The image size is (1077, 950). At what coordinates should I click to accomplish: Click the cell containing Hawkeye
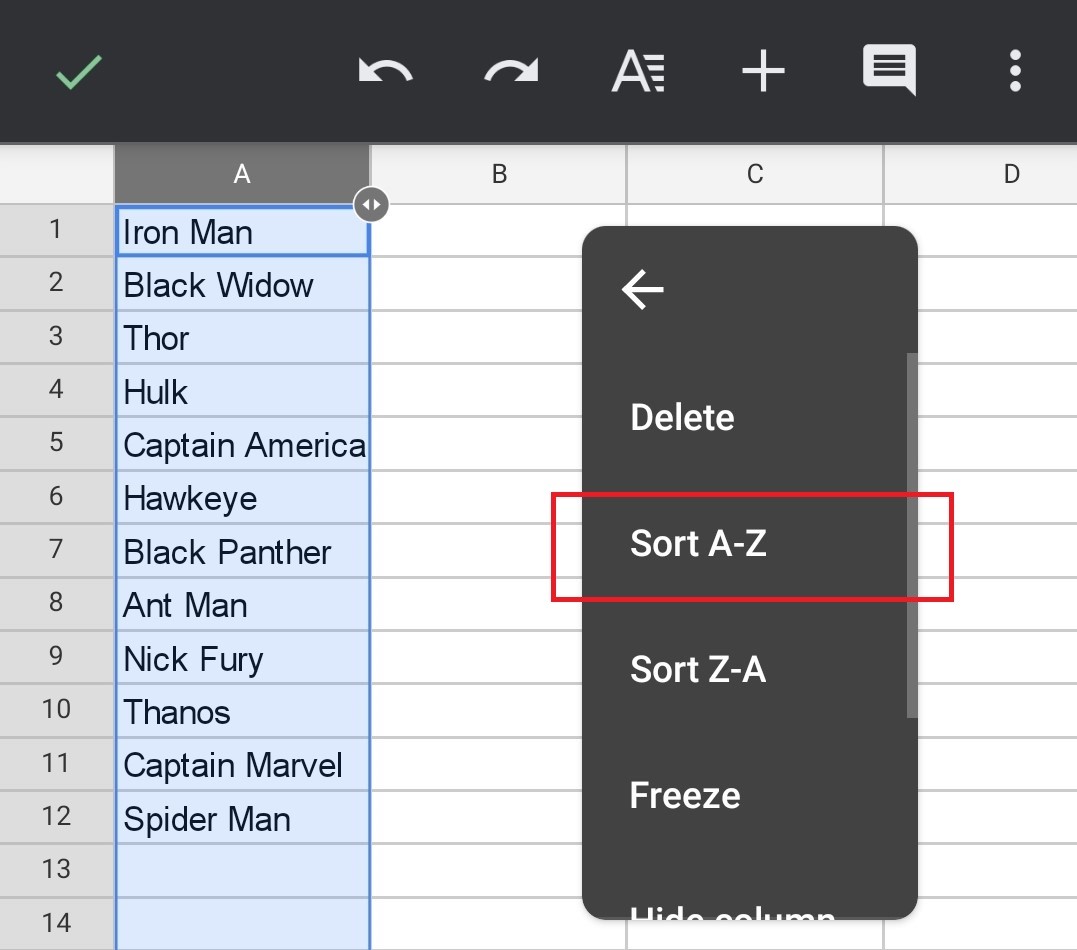[x=243, y=497]
